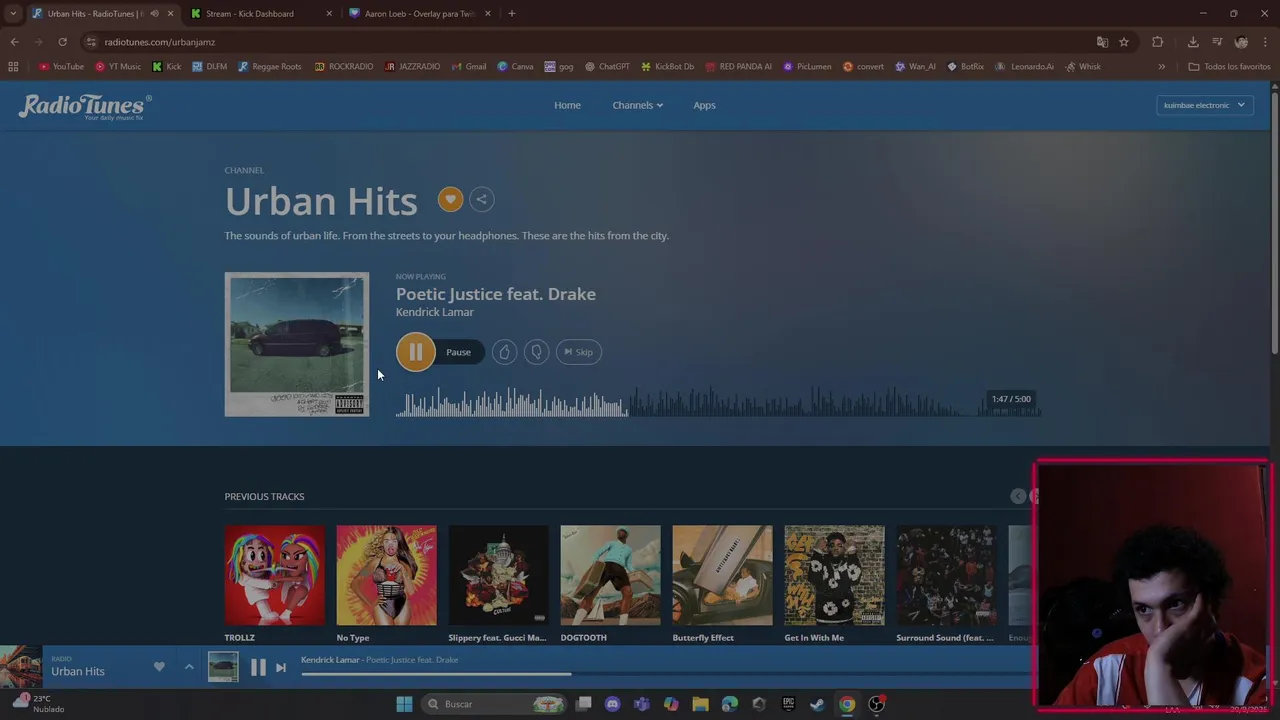Click the bottom player track progress bar
1280x720 pixels.
(x=667, y=673)
